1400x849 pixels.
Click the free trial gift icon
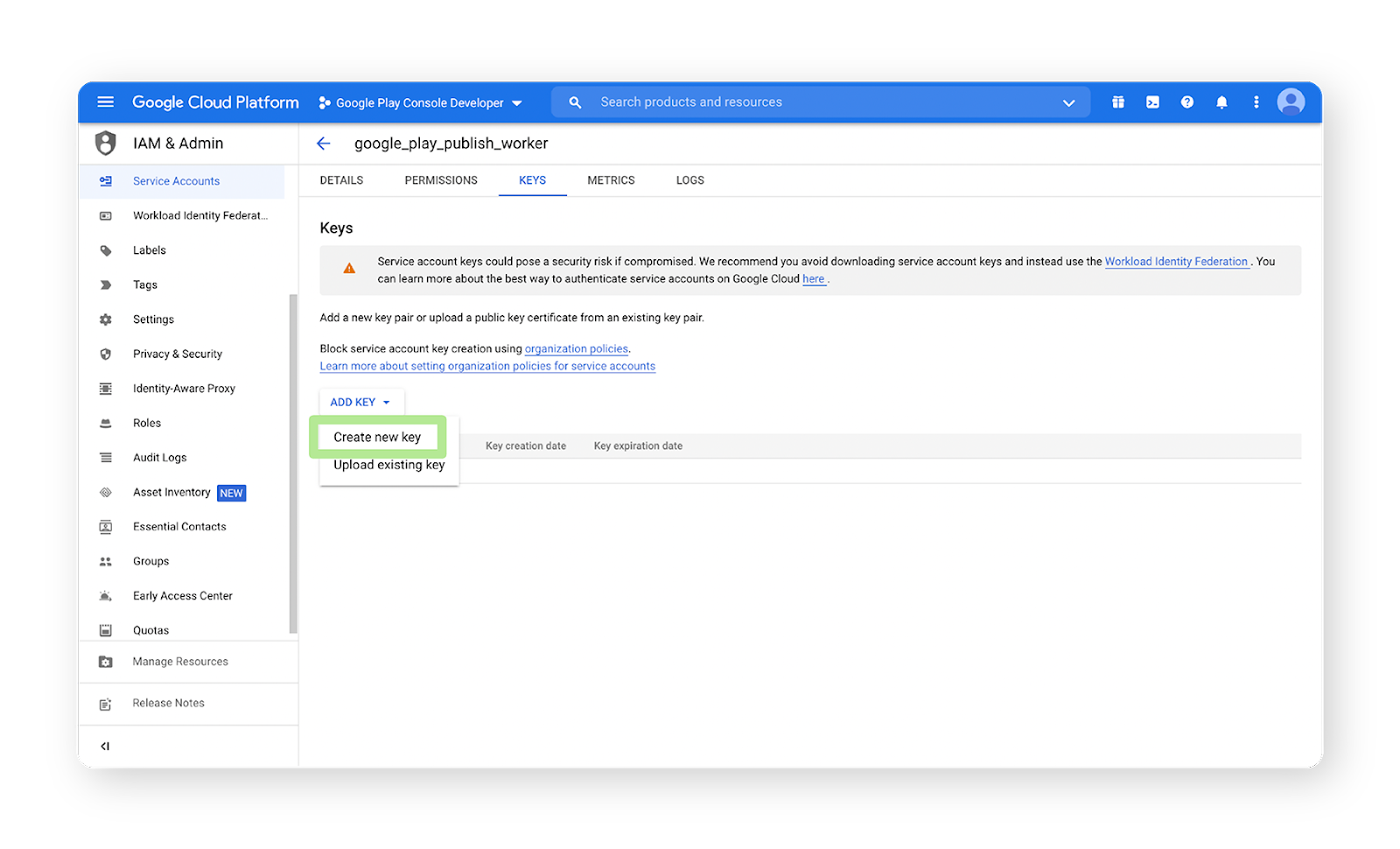(1117, 102)
